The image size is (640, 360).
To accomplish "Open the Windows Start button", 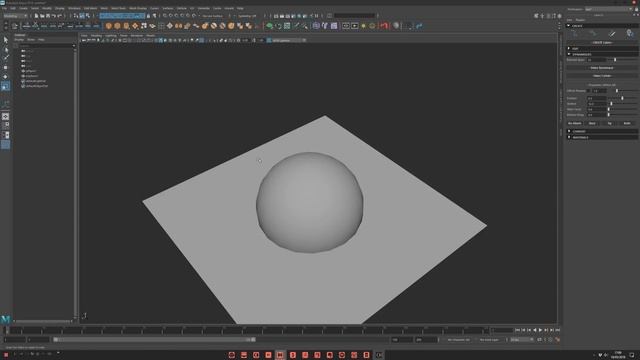I will click(x=6, y=355).
